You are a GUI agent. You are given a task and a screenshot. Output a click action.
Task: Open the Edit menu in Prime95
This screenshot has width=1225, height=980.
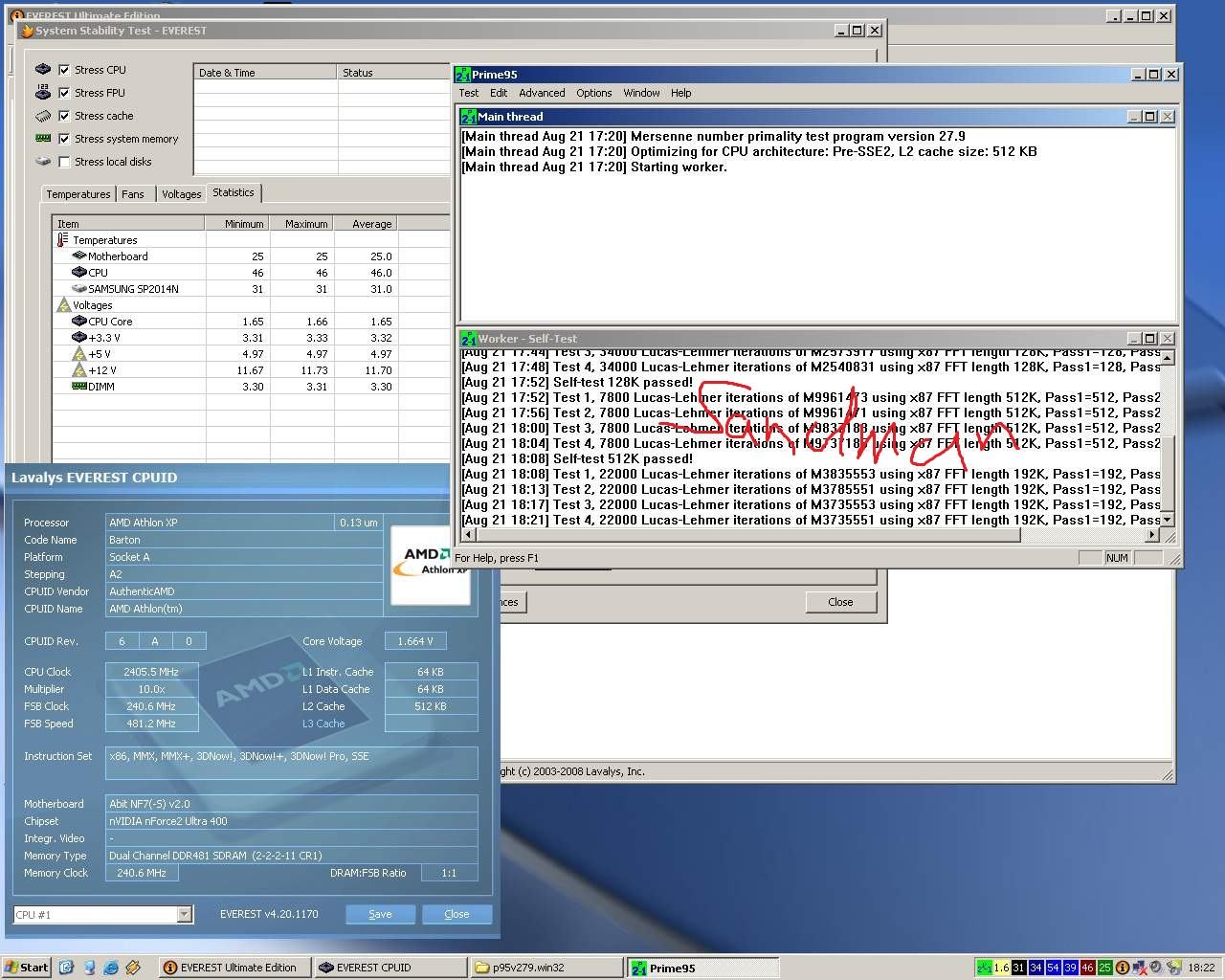point(499,93)
